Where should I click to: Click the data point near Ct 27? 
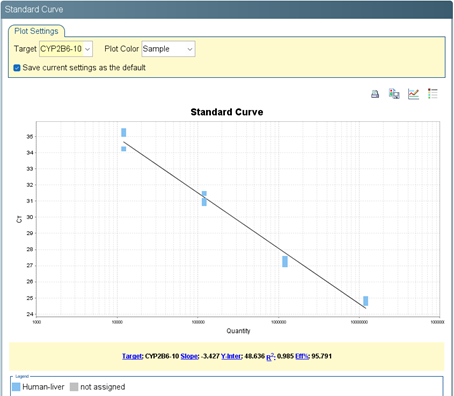coord(285,262)
